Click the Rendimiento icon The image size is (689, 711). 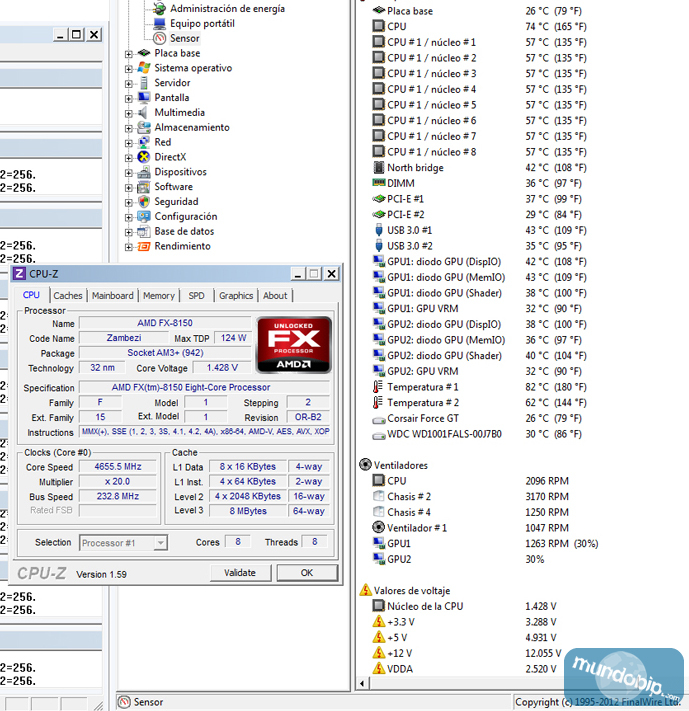point(144,246)
